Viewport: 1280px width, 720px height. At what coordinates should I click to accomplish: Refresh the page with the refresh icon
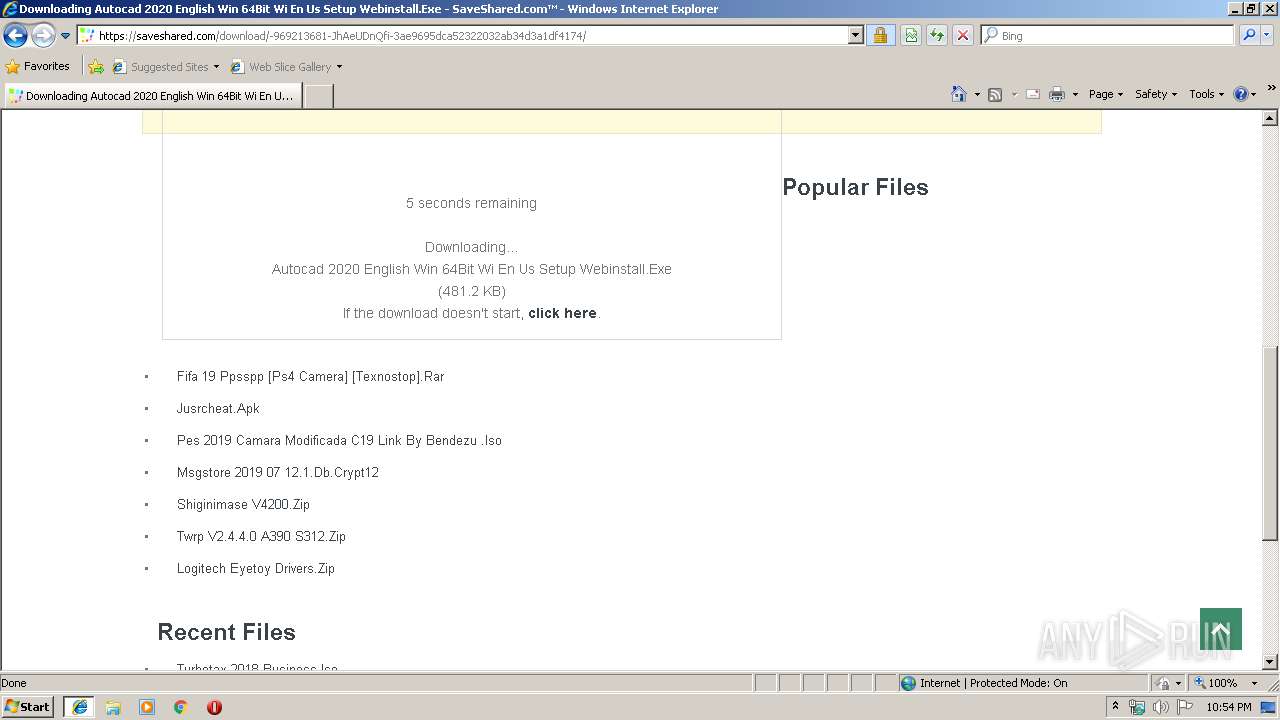tap(937, 36)
